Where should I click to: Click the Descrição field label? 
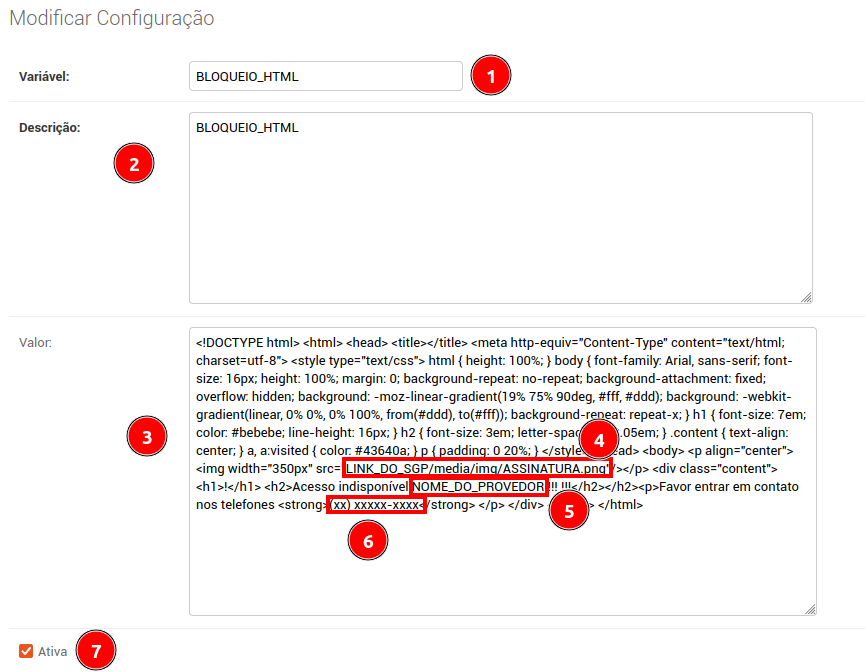tap(49, 128)
